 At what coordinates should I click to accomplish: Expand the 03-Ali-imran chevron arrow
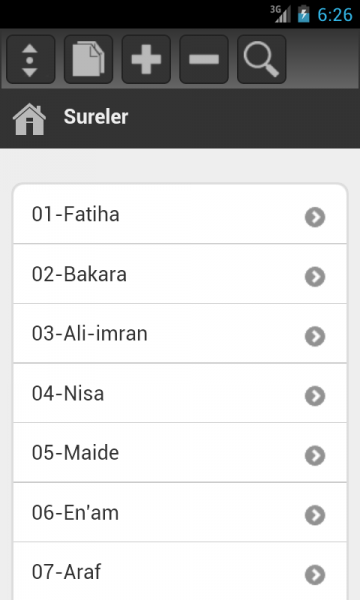pyautogui.click(x=315, y=336)
